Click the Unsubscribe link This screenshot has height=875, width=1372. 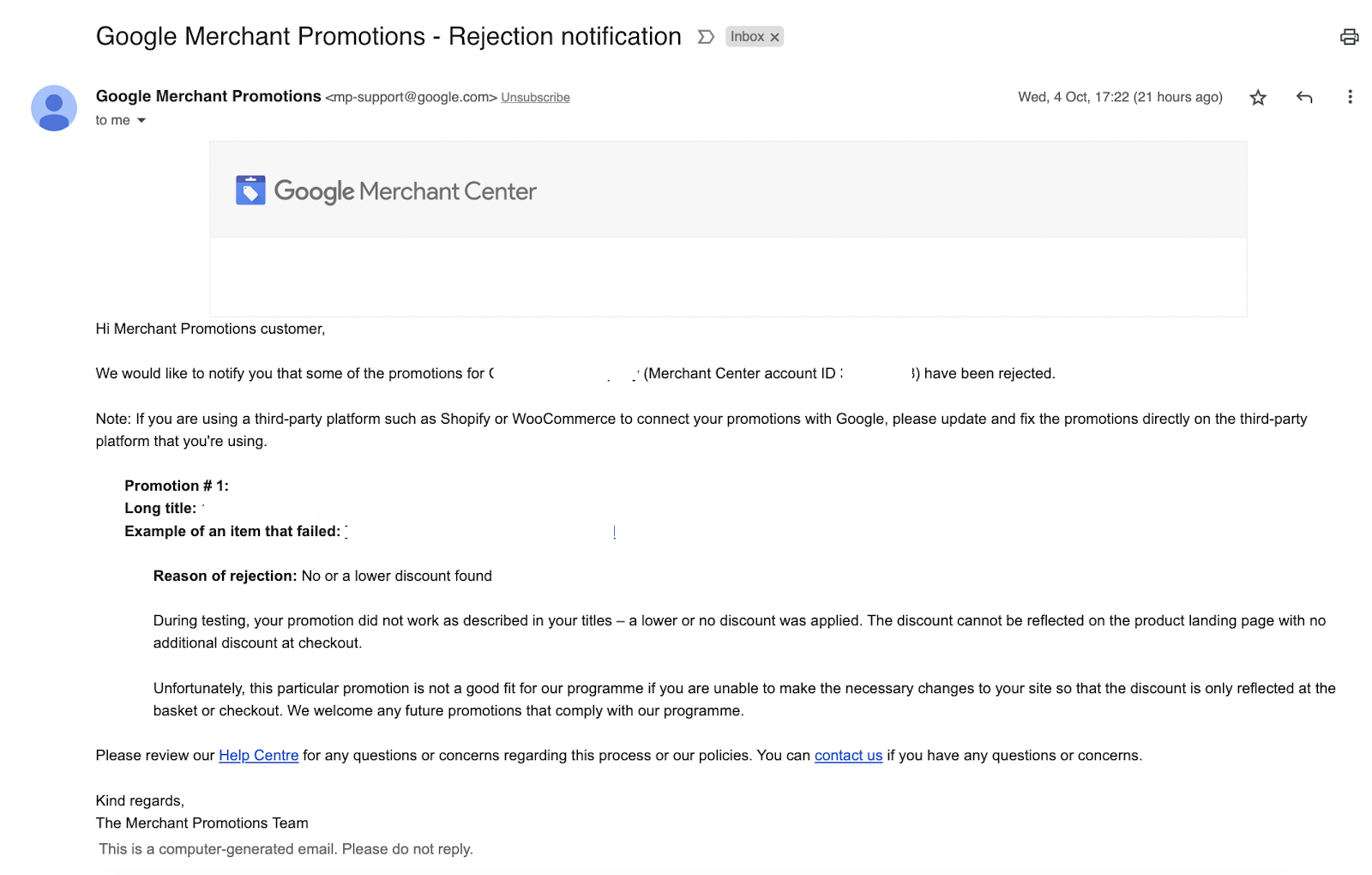coord(535,98)
